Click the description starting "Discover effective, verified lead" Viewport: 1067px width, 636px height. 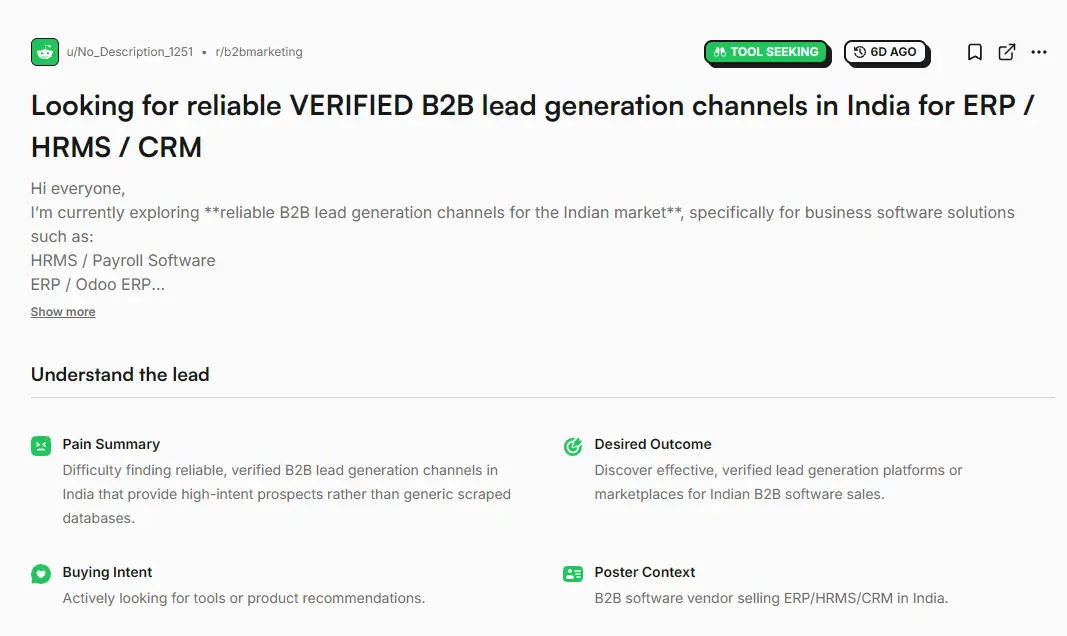pyautogui.click(x=778, y=482)
